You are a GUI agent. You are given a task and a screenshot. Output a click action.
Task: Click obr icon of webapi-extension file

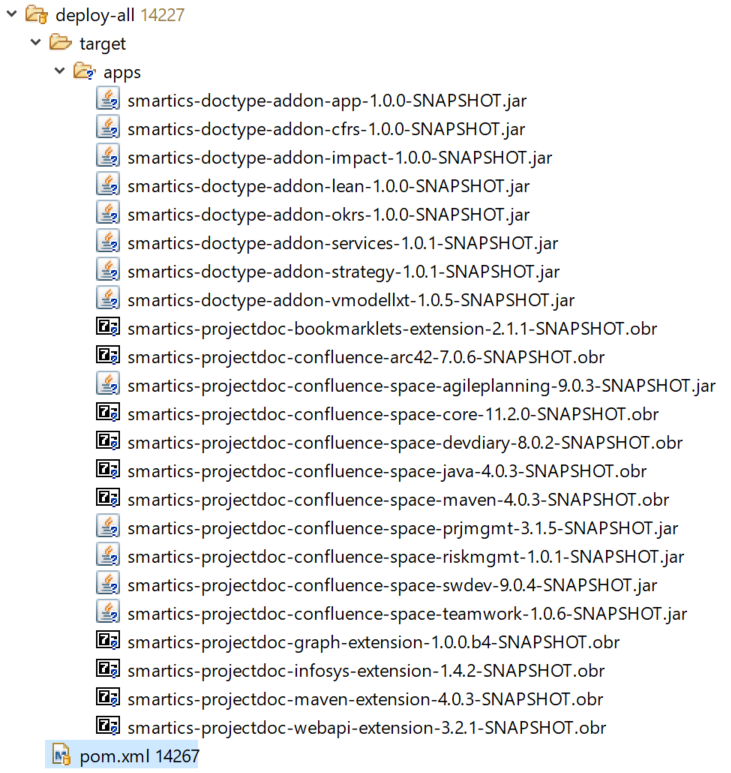tap(107, 726)
